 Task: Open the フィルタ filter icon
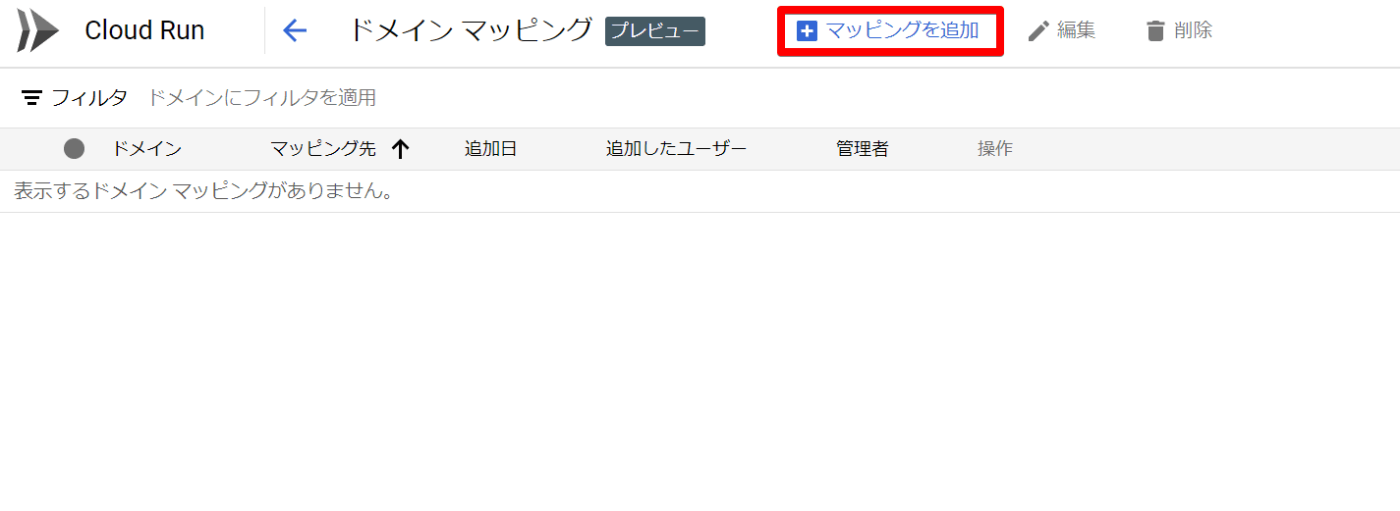[x=32, y=98]
